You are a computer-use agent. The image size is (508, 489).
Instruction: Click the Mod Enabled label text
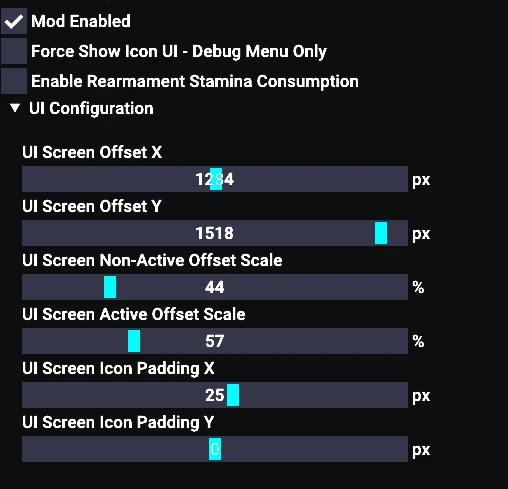click(81, 21)
